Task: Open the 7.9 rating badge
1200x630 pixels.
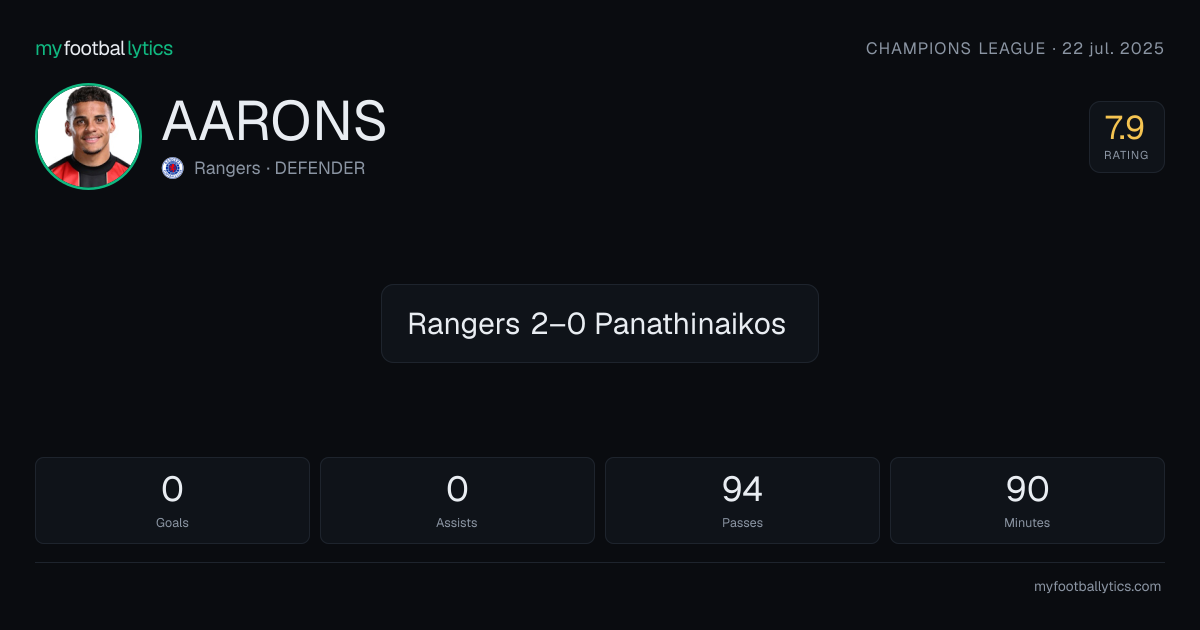Action: click(1126, 137)
